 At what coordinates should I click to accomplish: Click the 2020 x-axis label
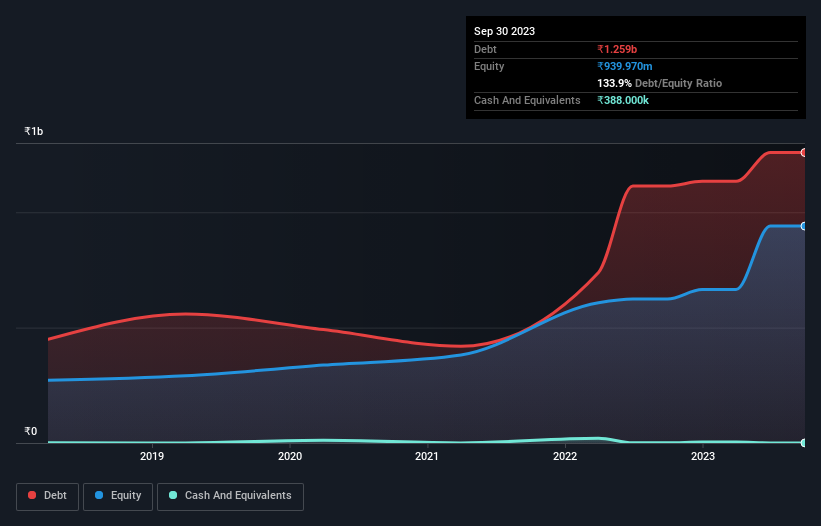pos(290,456)
